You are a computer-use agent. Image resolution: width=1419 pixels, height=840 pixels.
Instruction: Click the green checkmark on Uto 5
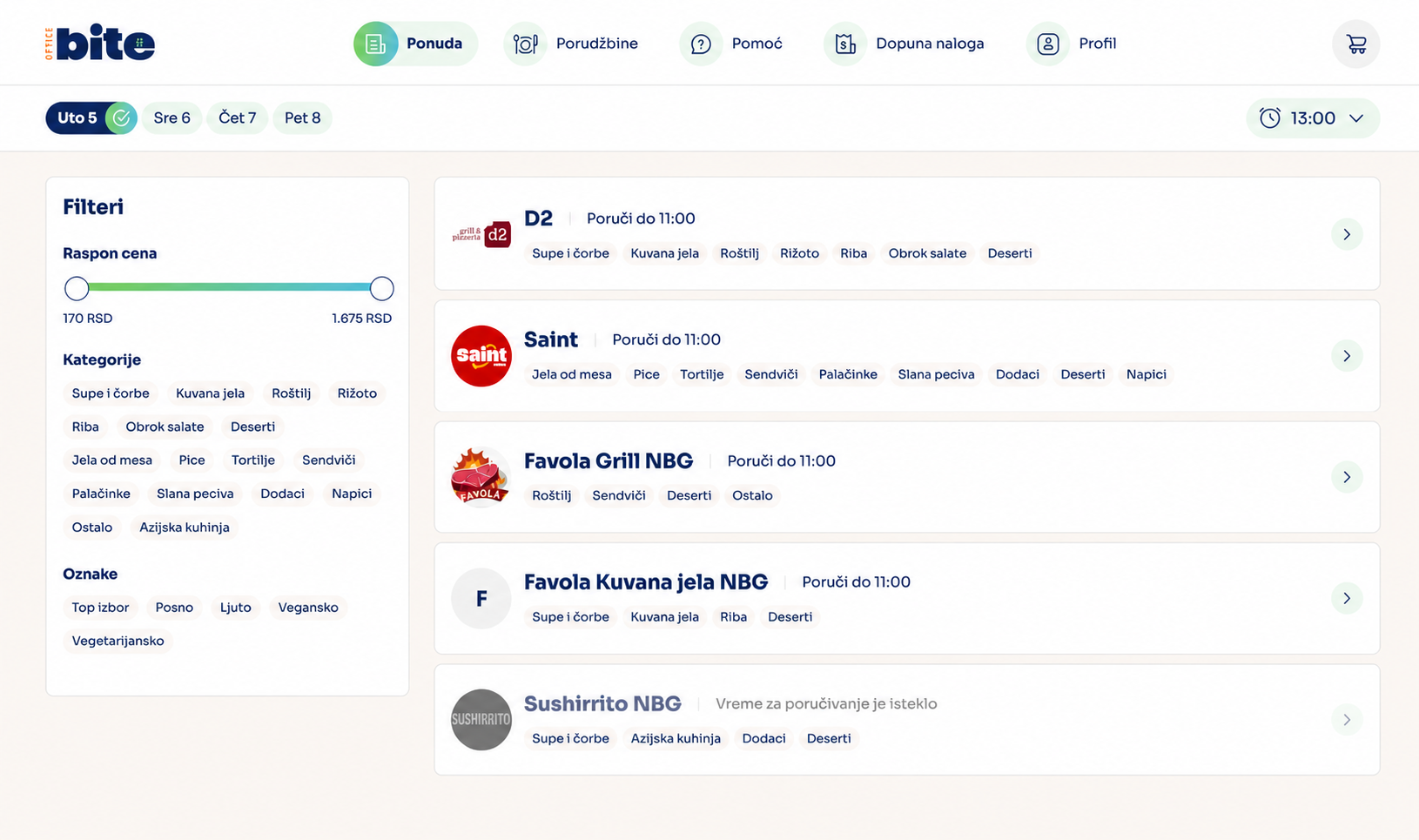click(121, 118)
